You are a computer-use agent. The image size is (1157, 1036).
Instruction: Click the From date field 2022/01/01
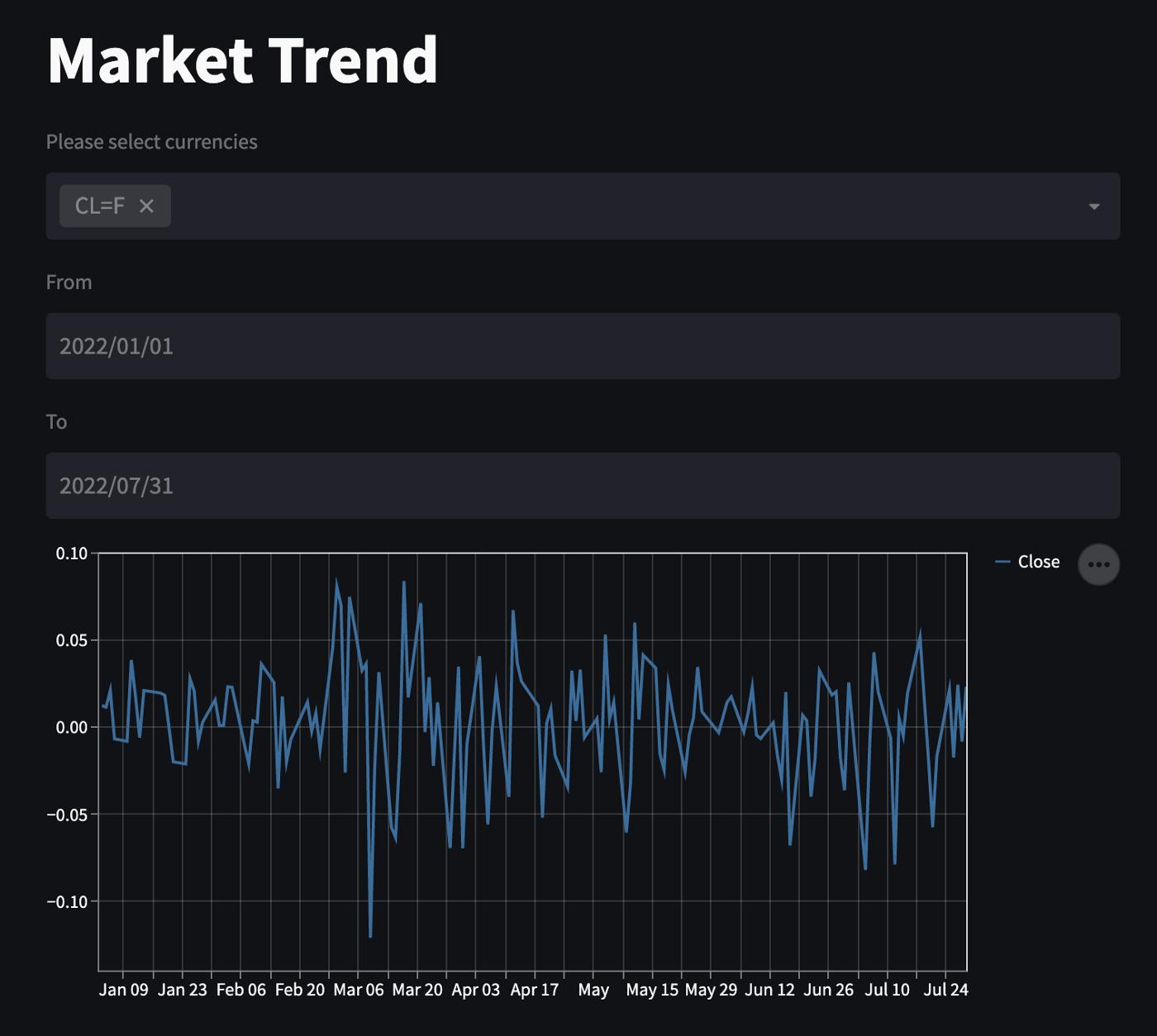(582, 346)
